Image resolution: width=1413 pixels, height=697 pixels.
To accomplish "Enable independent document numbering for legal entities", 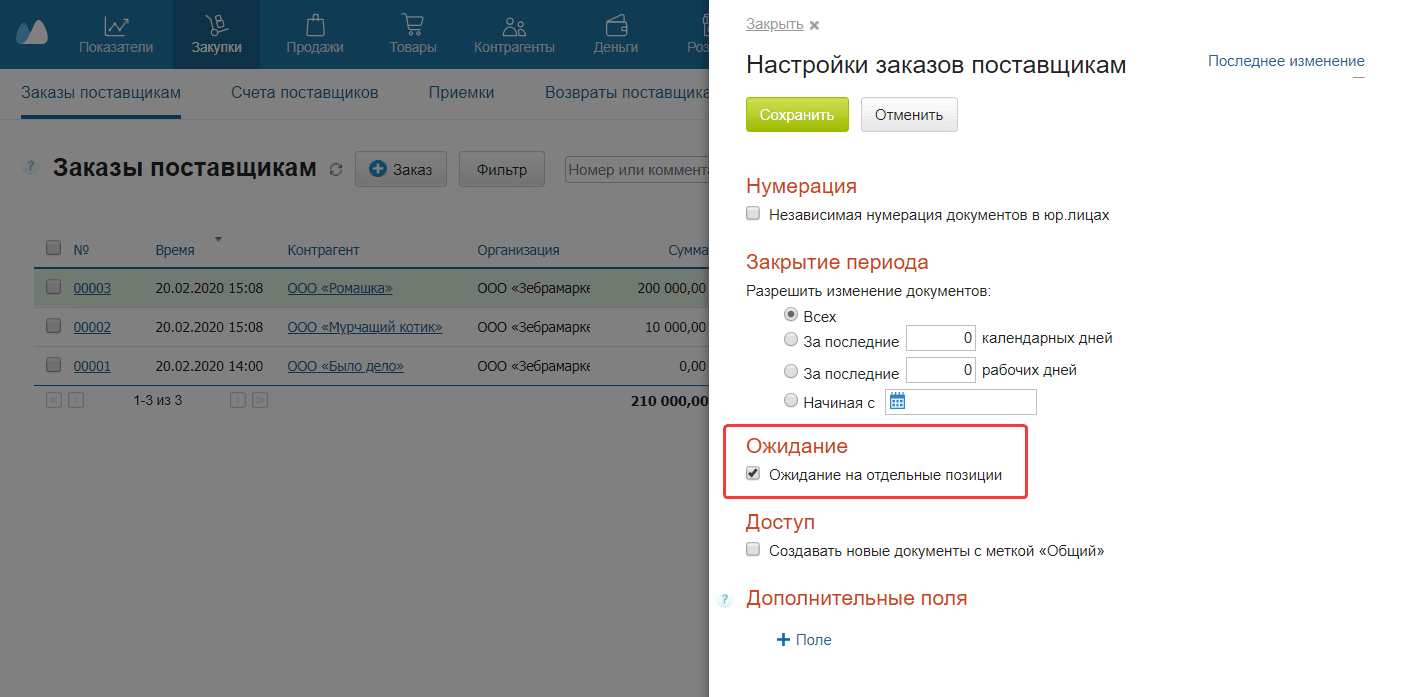I will pos(752,213).
